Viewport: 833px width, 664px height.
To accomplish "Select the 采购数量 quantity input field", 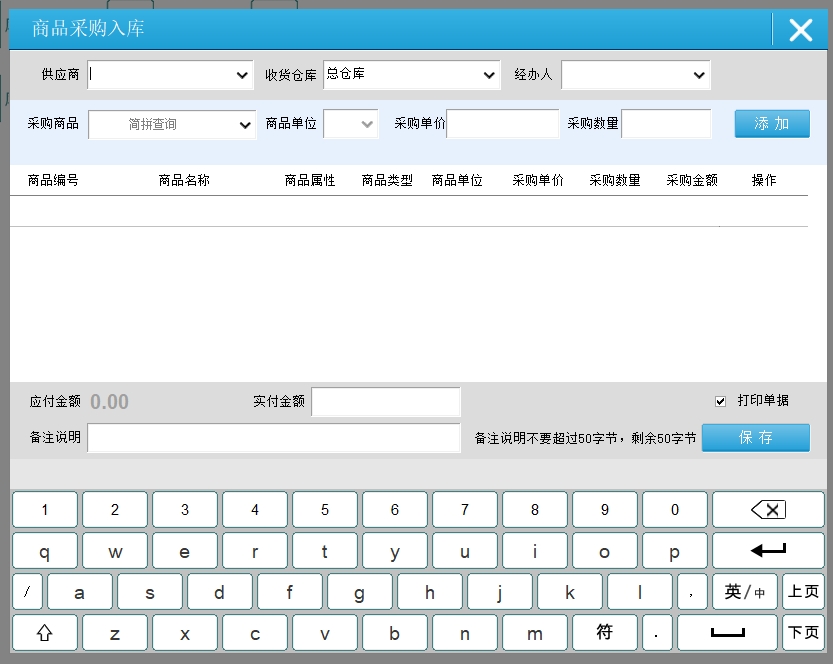I will pyautogui.click(x=666, y=124).
